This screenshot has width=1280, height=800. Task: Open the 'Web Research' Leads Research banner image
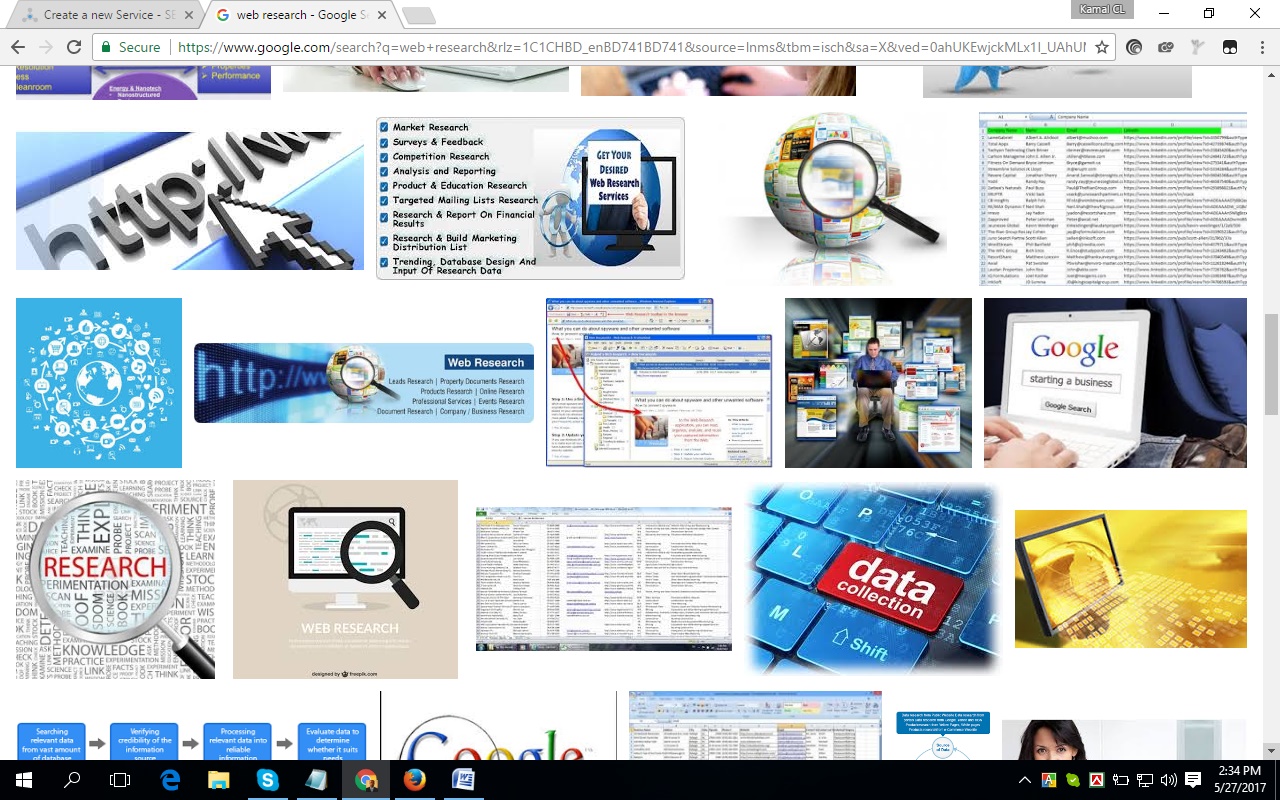coord(364,383)
